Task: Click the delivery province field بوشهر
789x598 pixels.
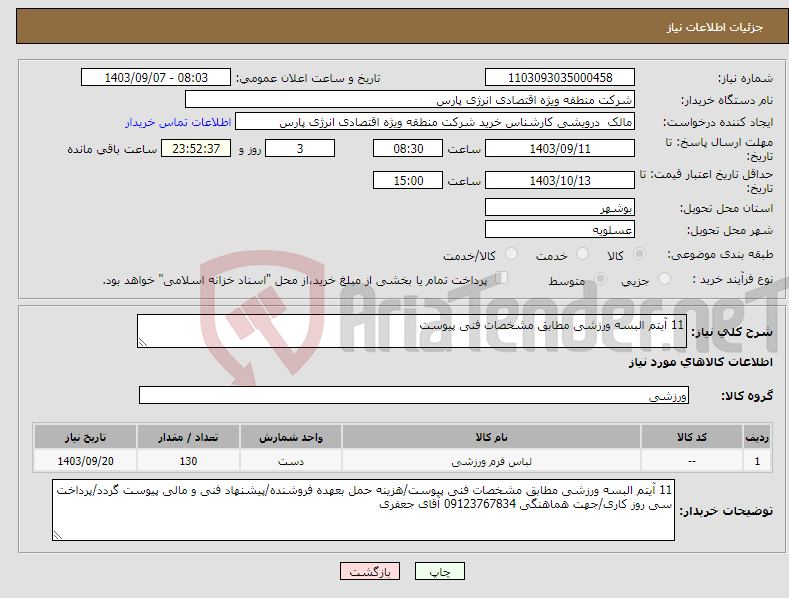Action: click(x=560, y=207)
